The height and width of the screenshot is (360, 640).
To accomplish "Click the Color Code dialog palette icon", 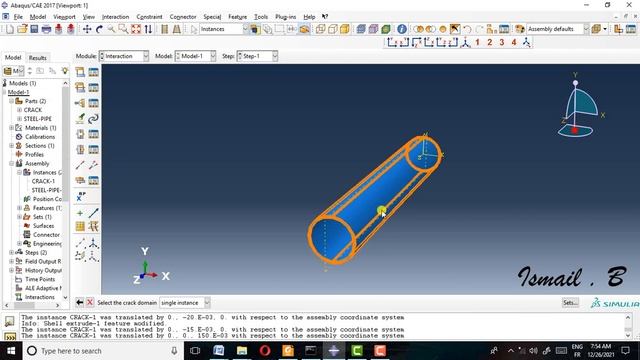I will point(520,29).
